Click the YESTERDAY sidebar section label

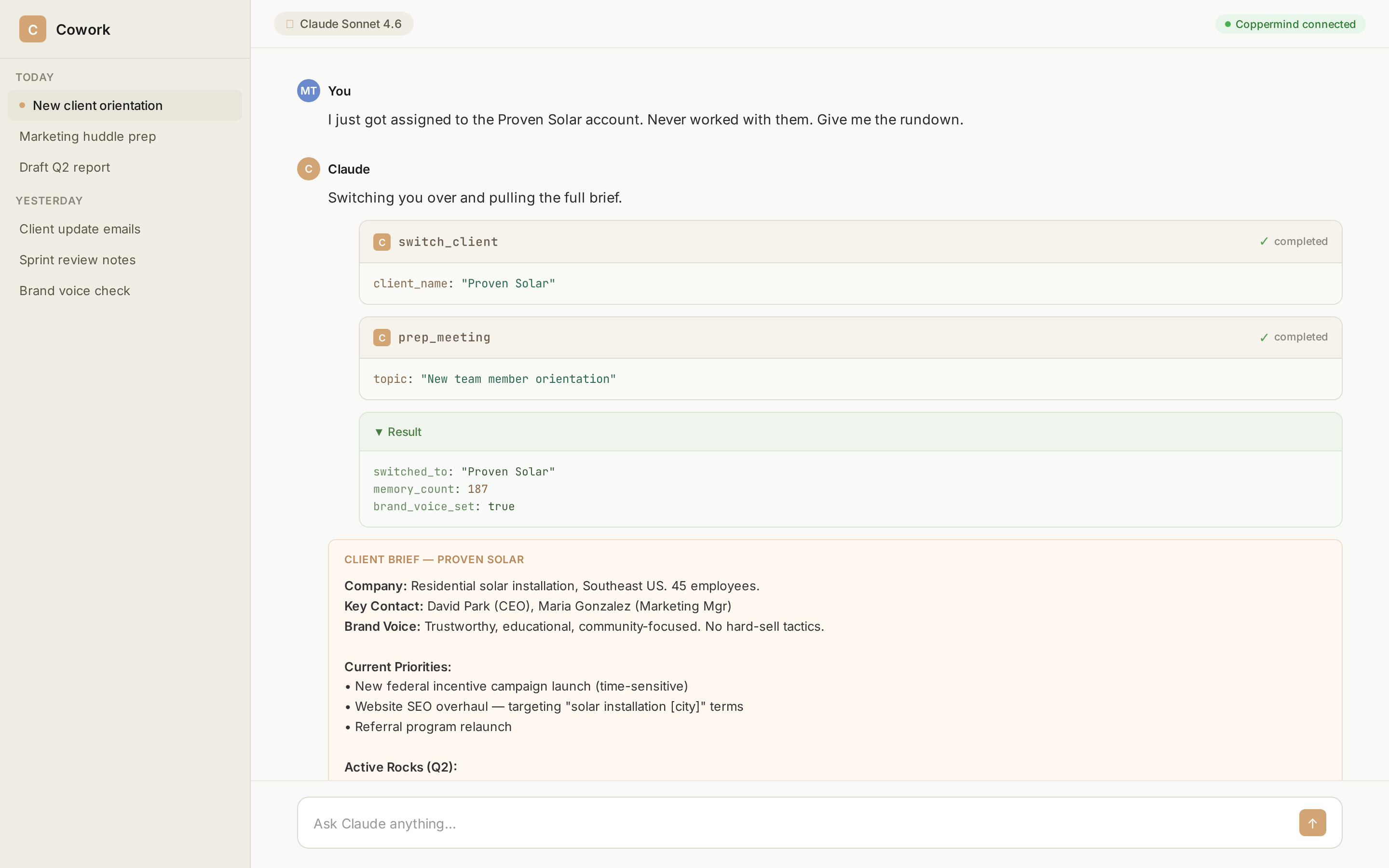pos(49,201)
